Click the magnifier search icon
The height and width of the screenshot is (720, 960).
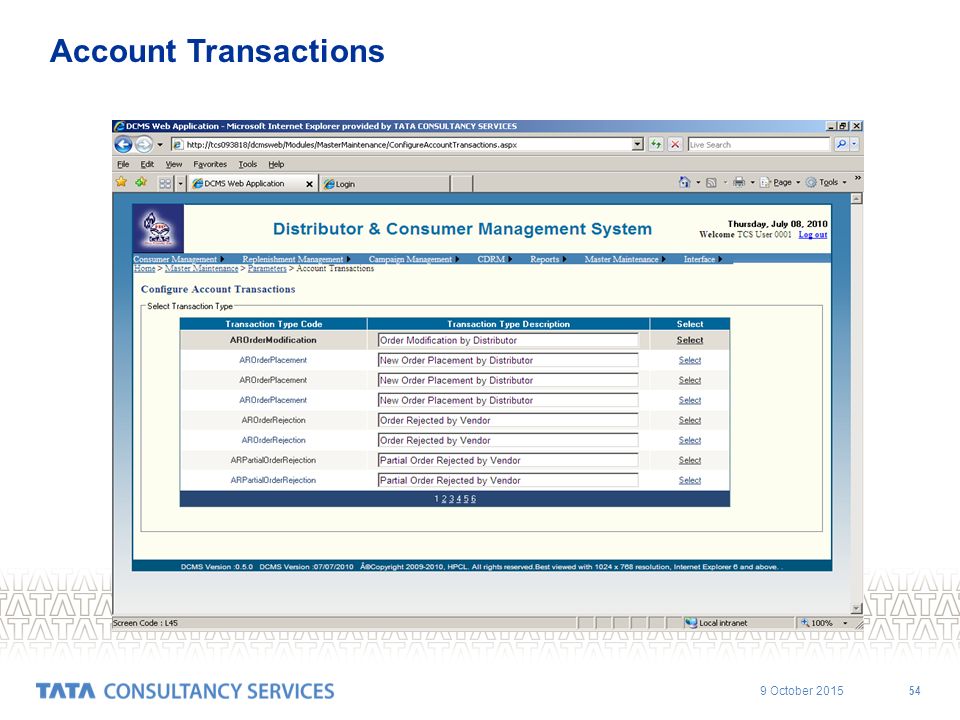click(x=842, y=144)
